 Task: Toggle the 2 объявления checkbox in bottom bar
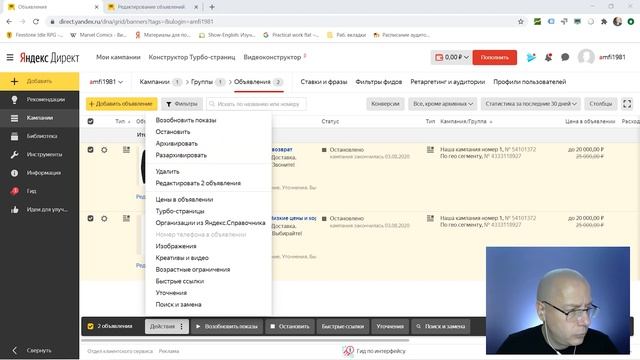91,326
